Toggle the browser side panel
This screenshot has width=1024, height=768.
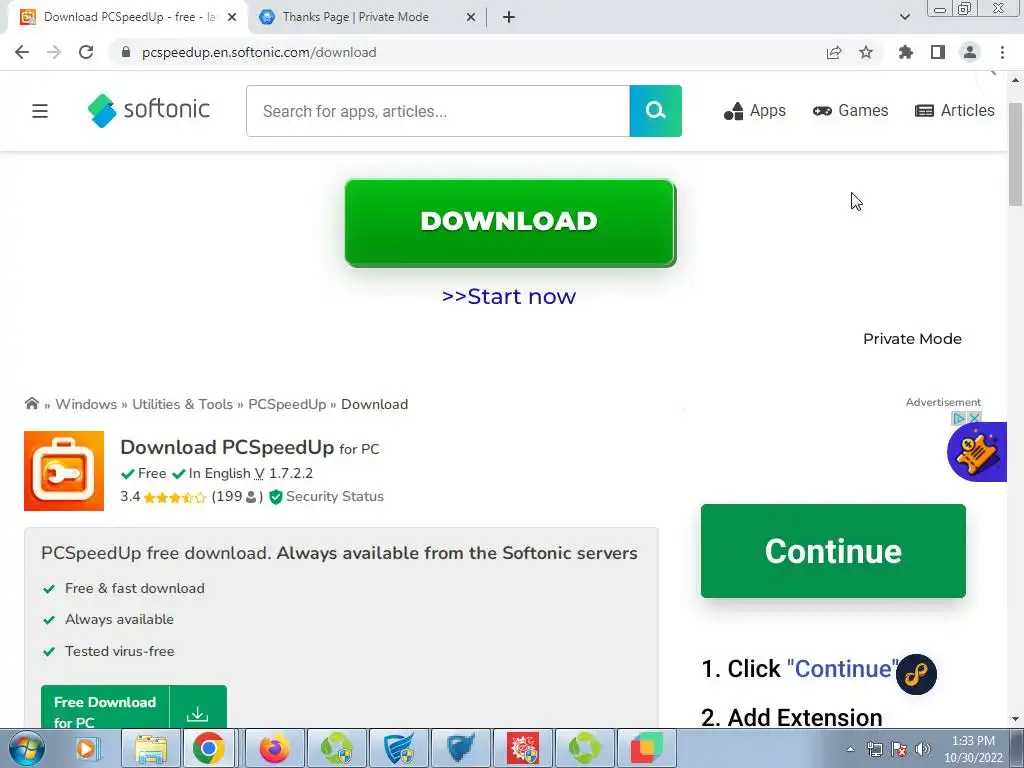point(938,52)
